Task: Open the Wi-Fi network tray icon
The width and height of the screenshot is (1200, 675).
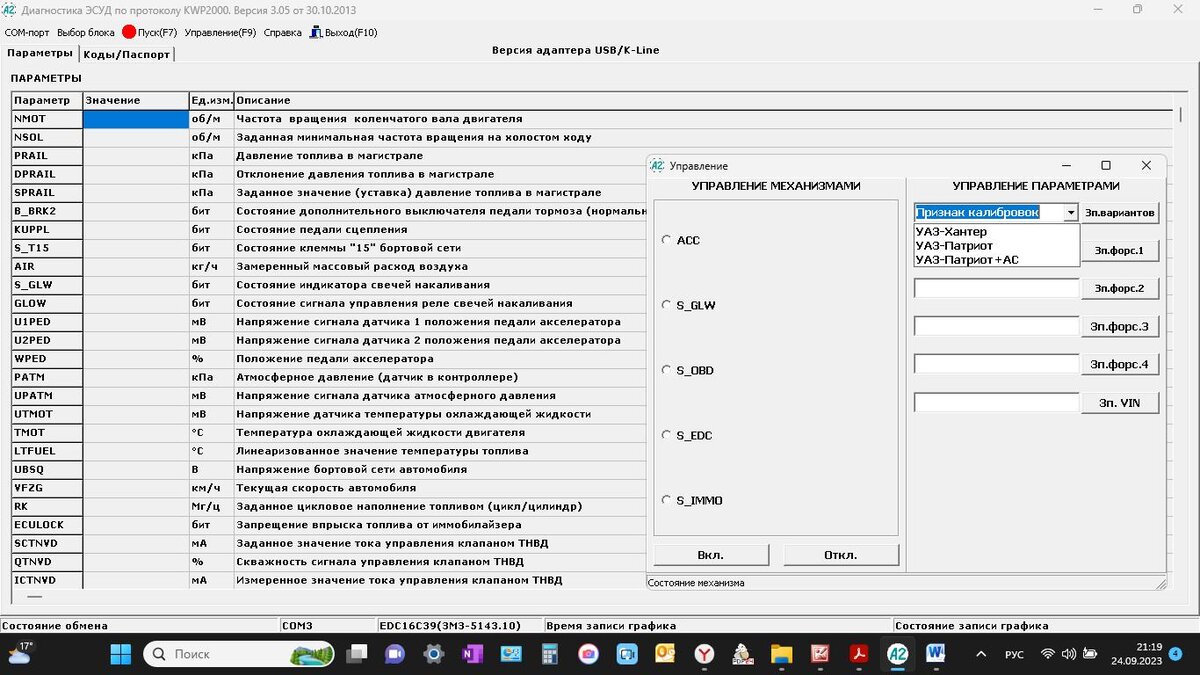Action: tap(1047, 654)
